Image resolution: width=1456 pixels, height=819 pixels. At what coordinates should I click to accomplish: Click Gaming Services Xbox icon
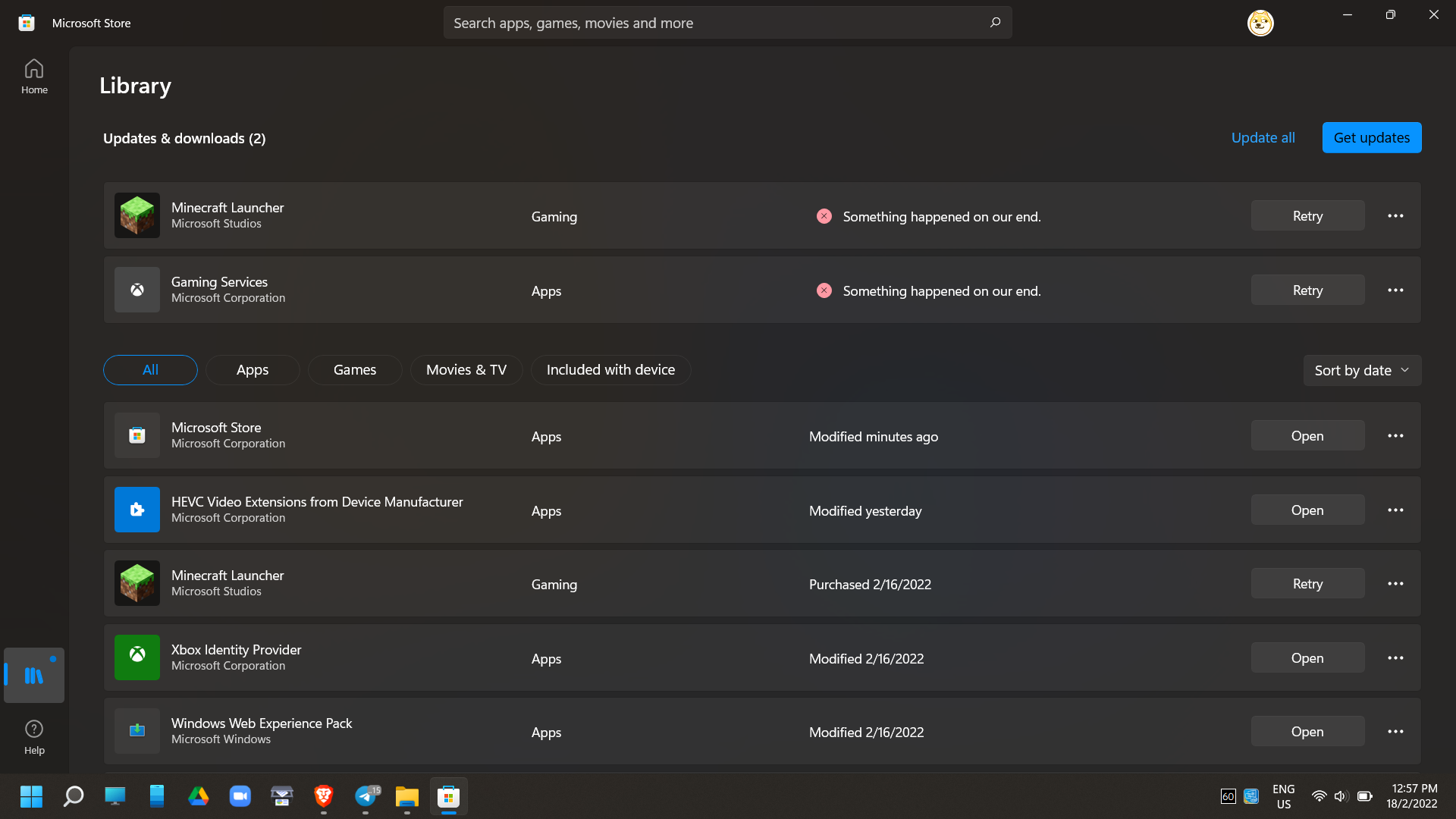(x=137, y=290)
